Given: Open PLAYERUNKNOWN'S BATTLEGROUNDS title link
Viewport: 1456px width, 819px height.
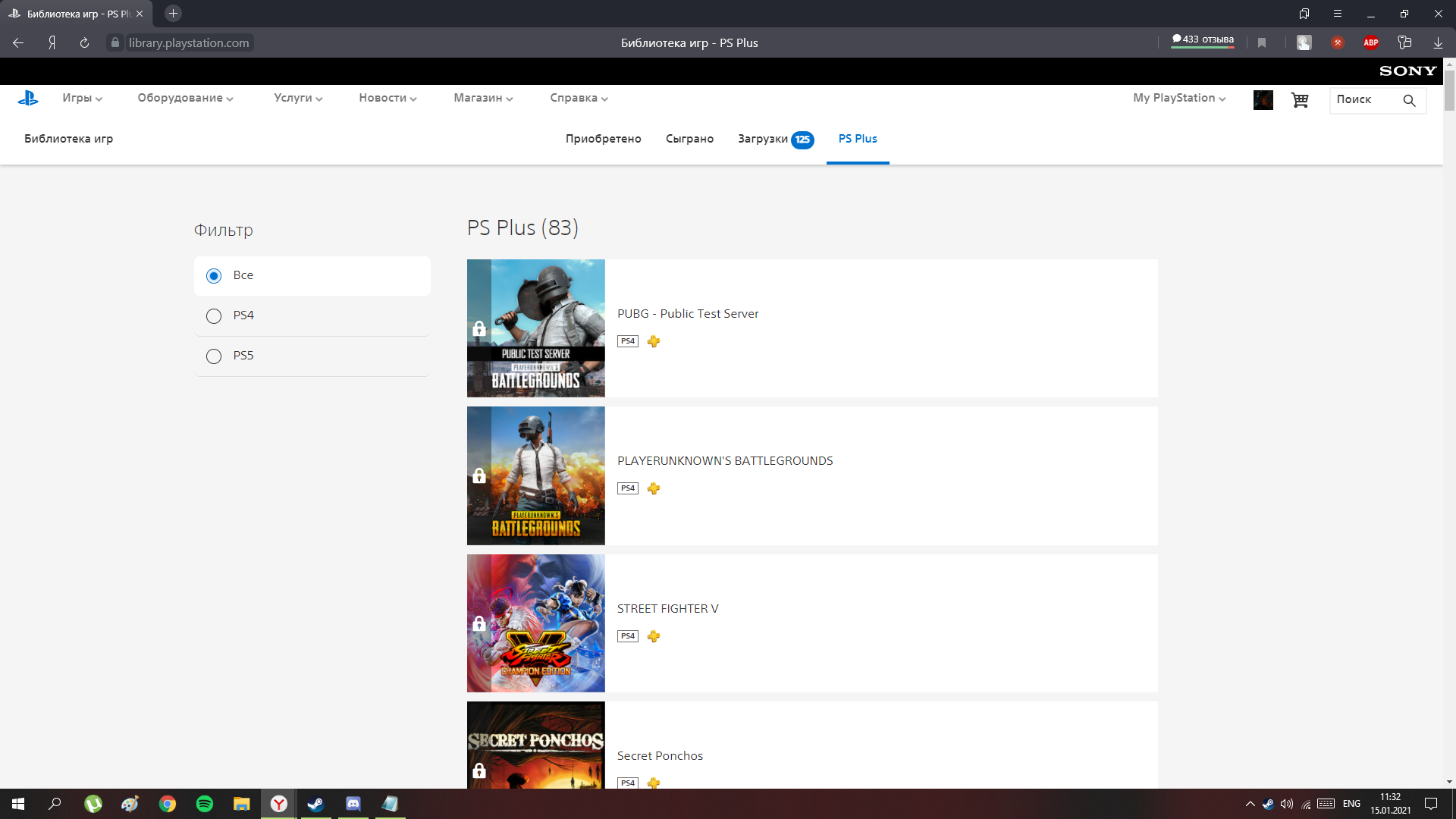Looking at the screenshot, I should (x=725, y=461).
